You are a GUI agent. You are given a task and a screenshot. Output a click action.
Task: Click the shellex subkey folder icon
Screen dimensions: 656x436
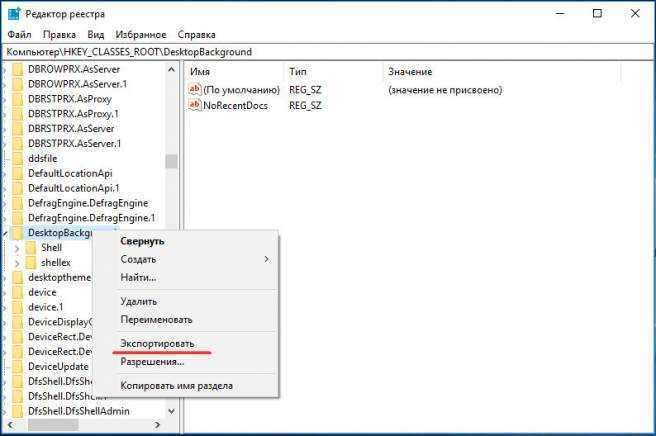tap(31, 263)
